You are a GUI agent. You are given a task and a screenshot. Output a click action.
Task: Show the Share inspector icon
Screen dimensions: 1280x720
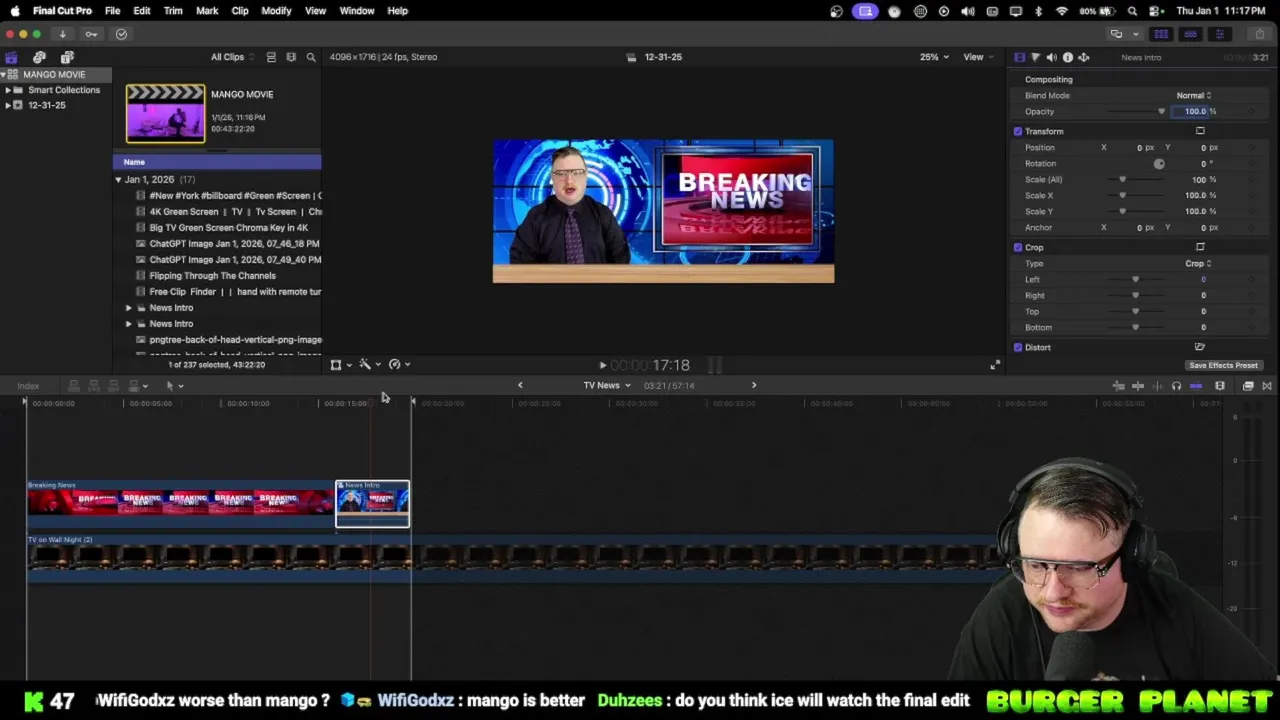[x=1083, y=57]
